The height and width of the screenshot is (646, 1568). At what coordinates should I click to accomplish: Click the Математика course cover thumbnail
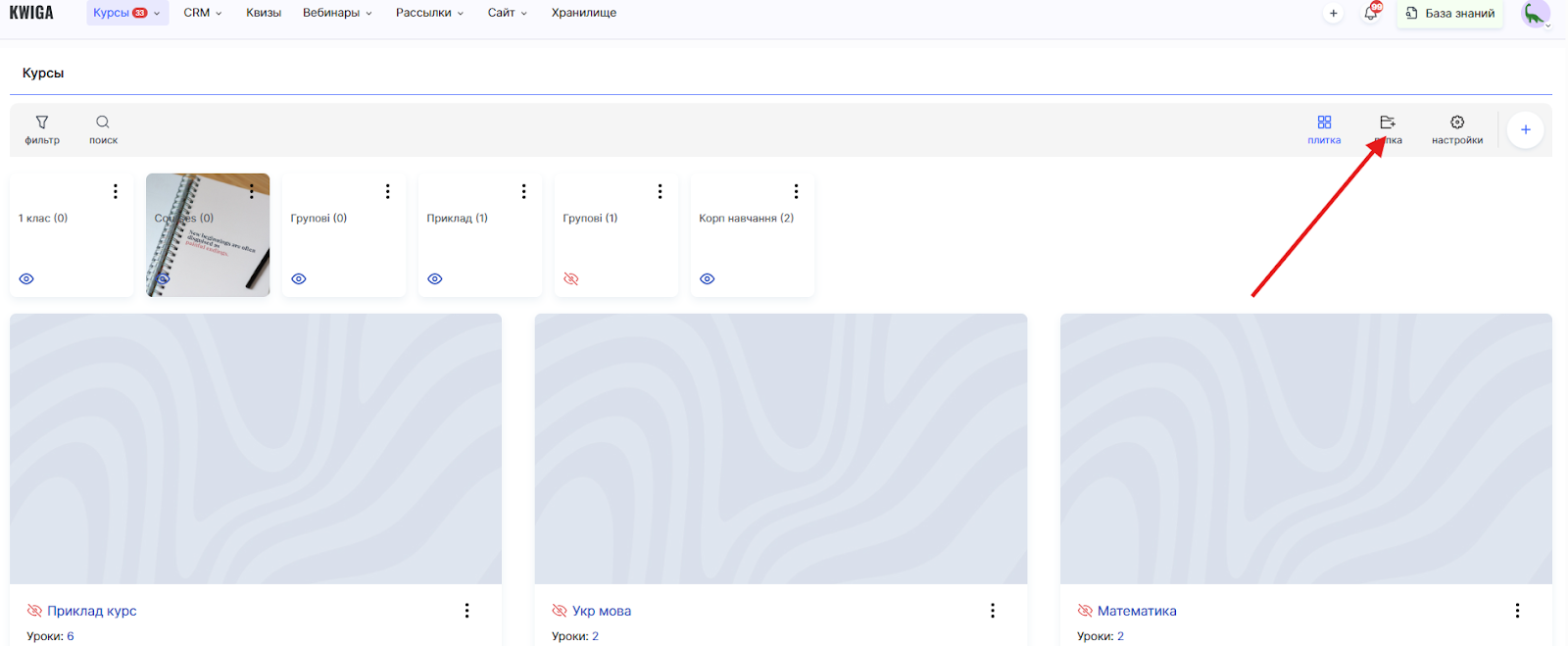click(1305, 448)
